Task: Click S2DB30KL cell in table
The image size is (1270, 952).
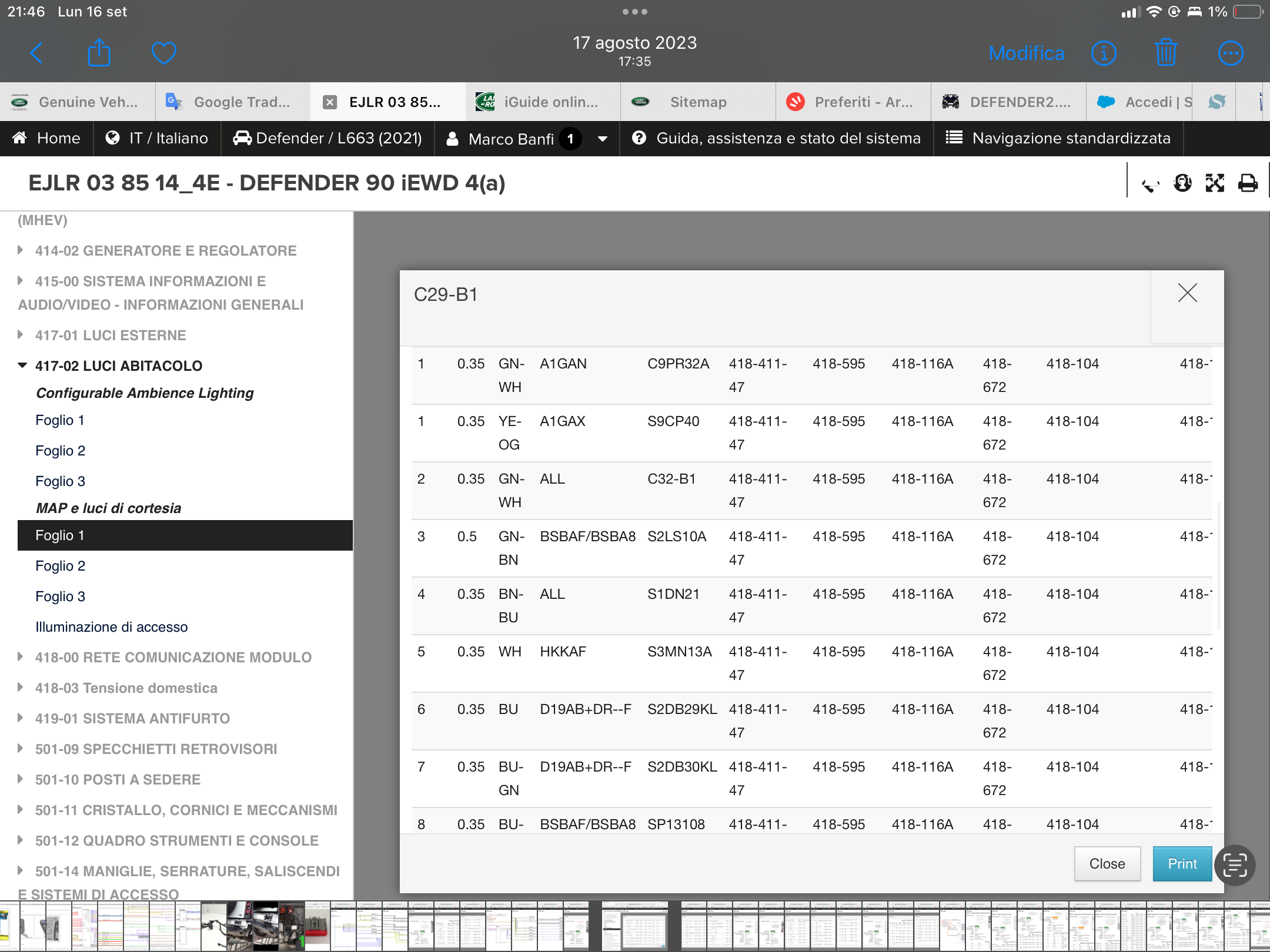Action: [682, 767]
